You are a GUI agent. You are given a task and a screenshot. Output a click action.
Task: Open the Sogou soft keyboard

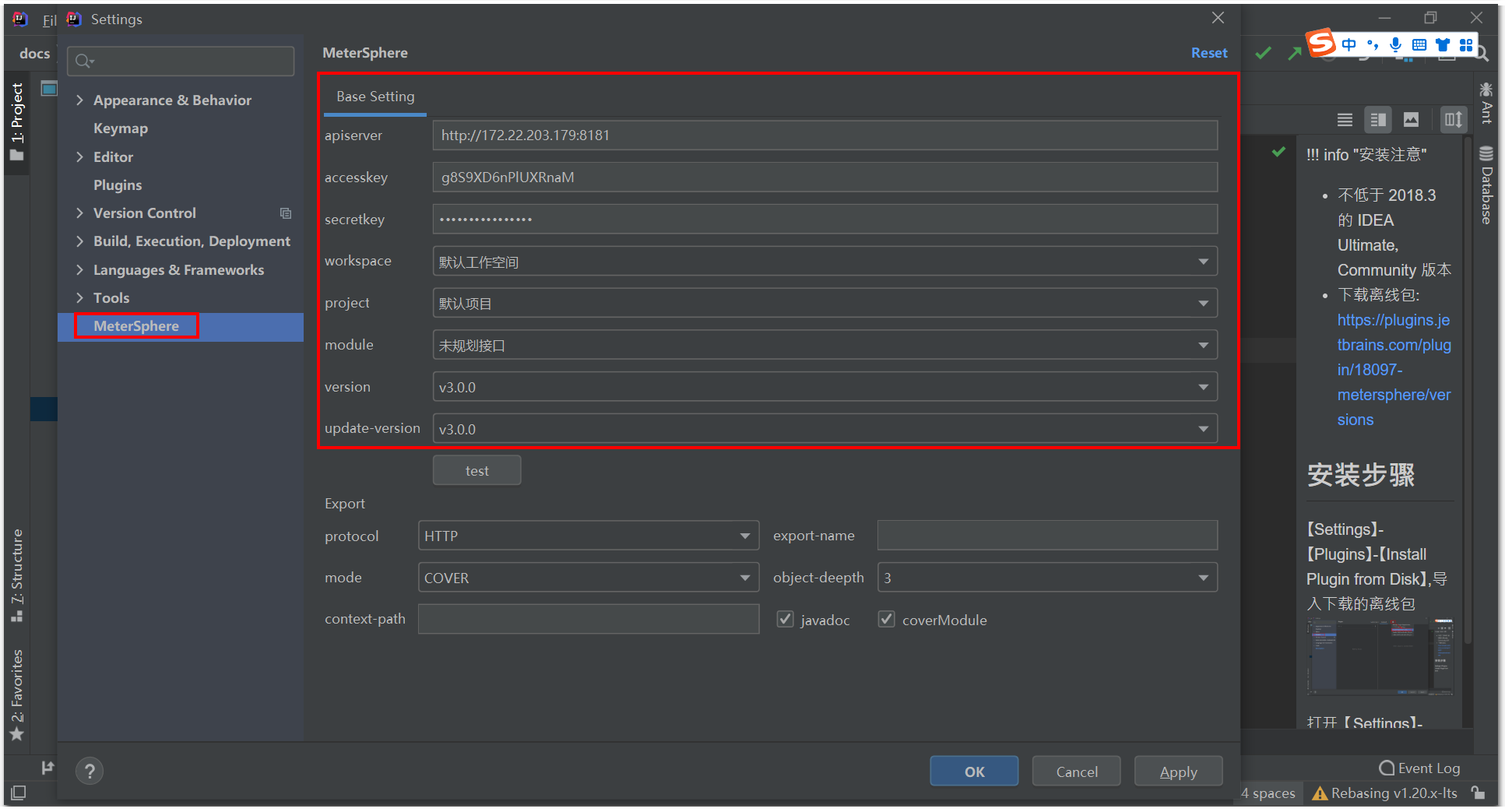coord(1419,44)
